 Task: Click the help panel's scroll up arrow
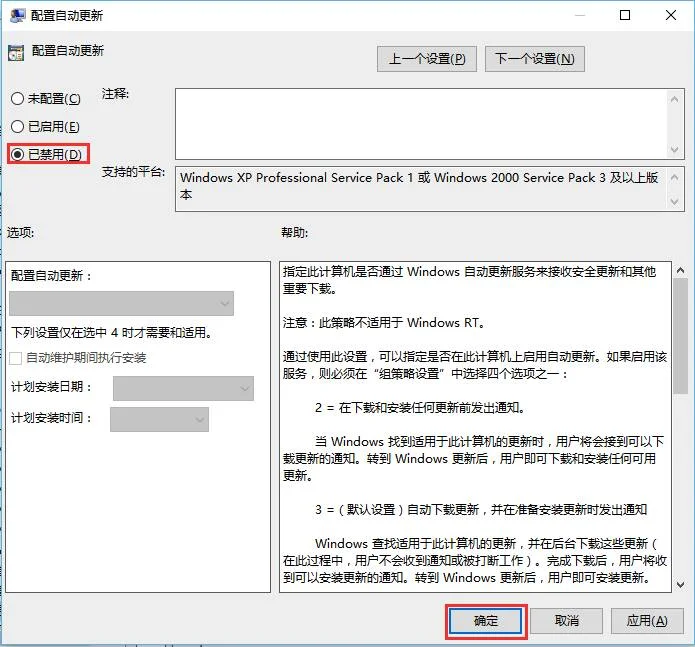click(x=679, y=271)
